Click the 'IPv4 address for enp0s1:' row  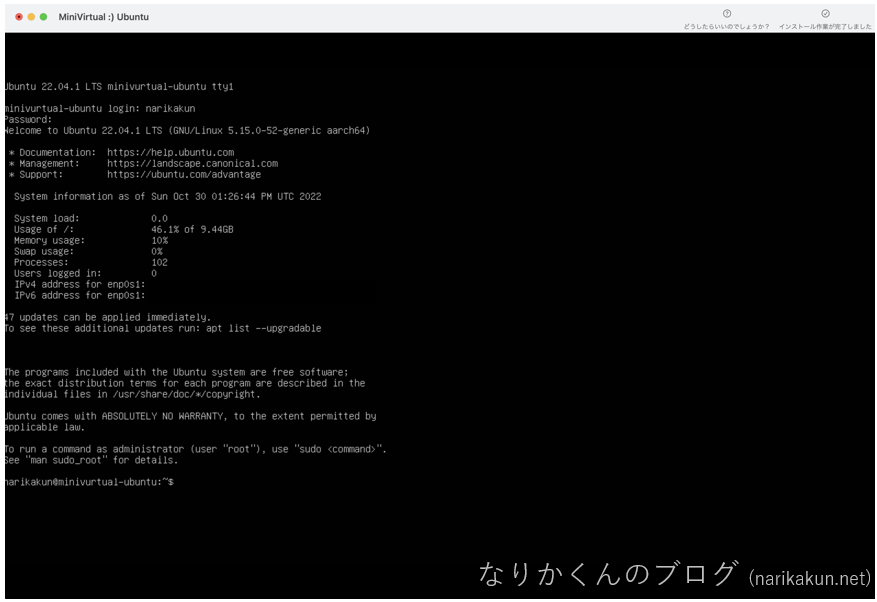point(80,284)
